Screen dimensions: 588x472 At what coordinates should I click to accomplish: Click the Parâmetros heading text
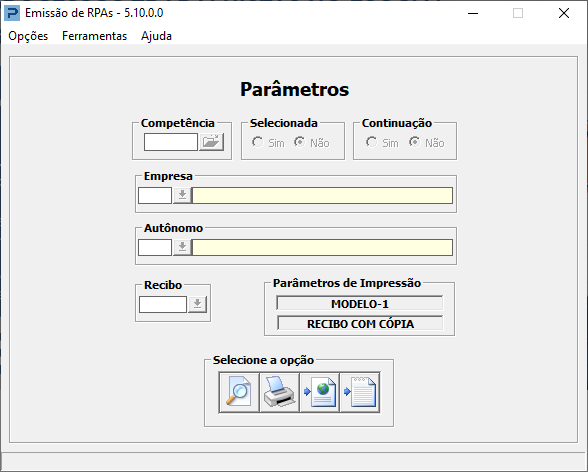[x=294, y=89]
